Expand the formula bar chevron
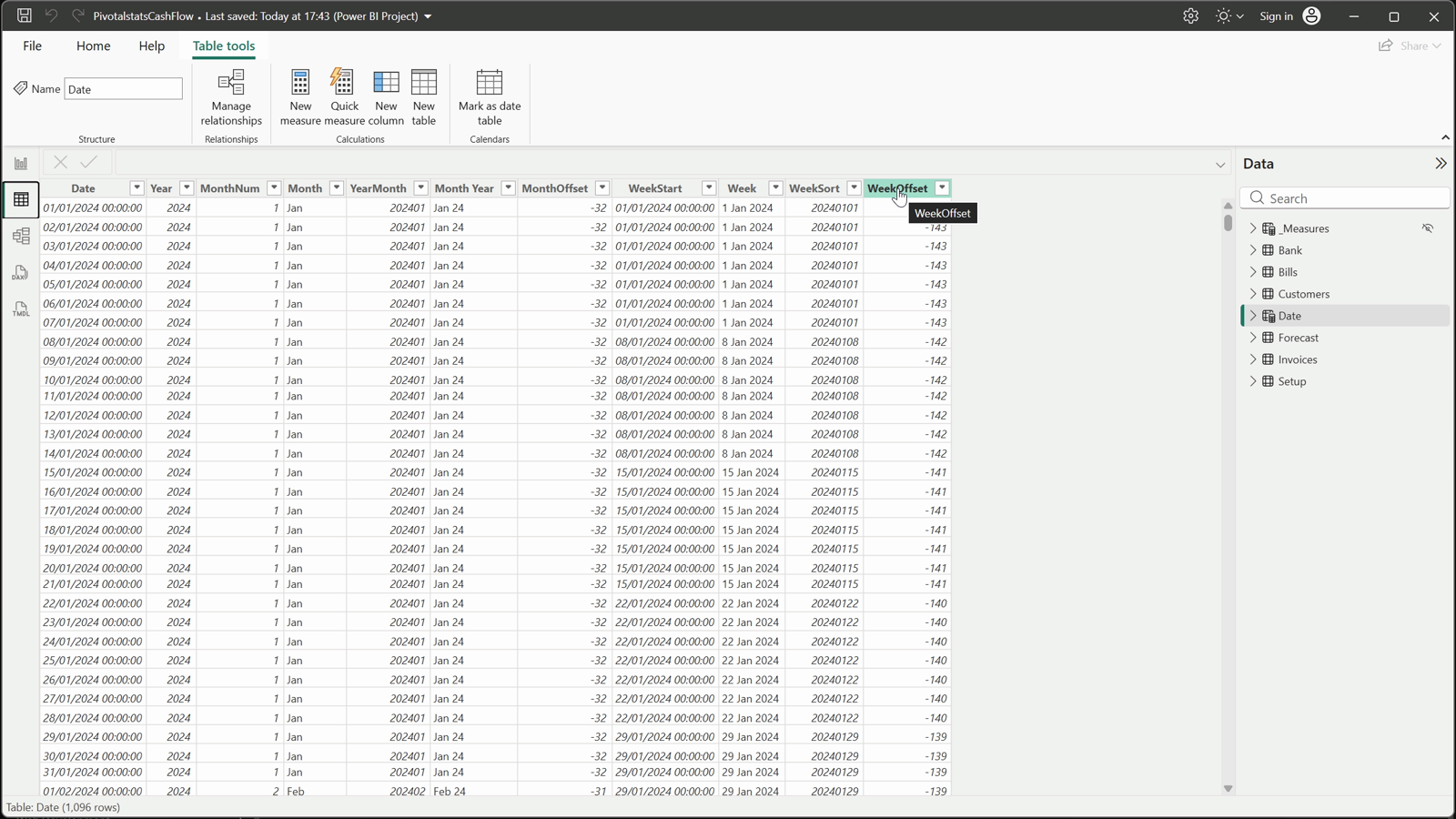 coord(1220,165)
